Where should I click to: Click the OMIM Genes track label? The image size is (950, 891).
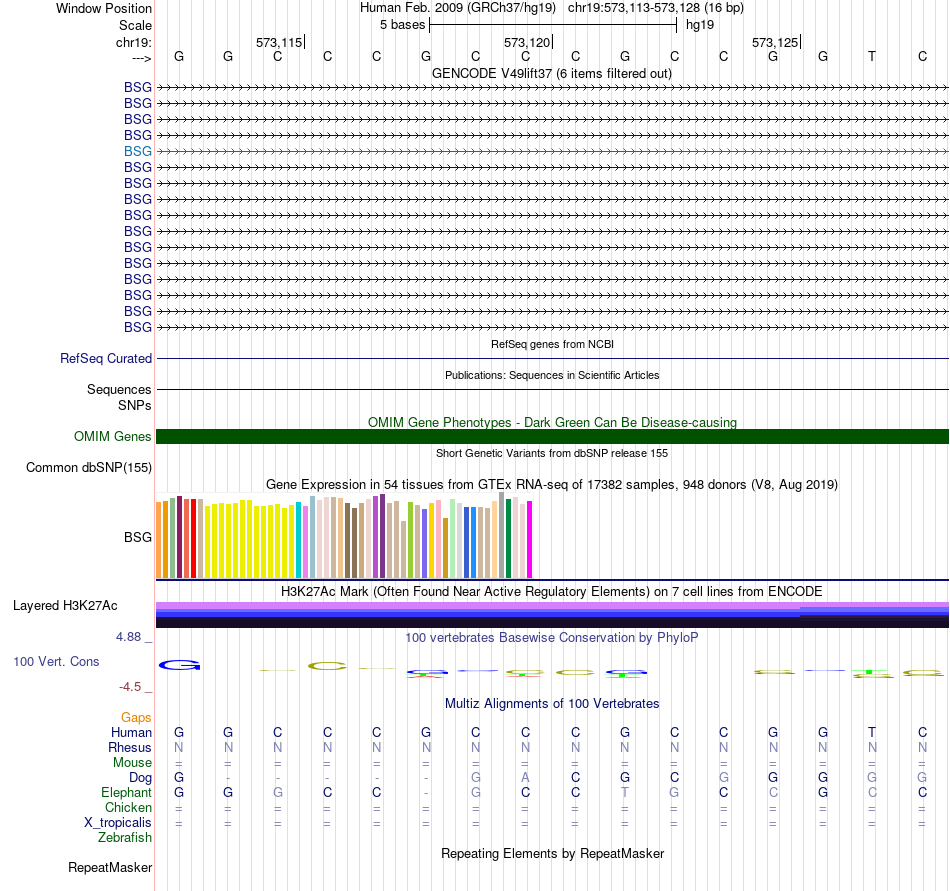pos(112,437)
